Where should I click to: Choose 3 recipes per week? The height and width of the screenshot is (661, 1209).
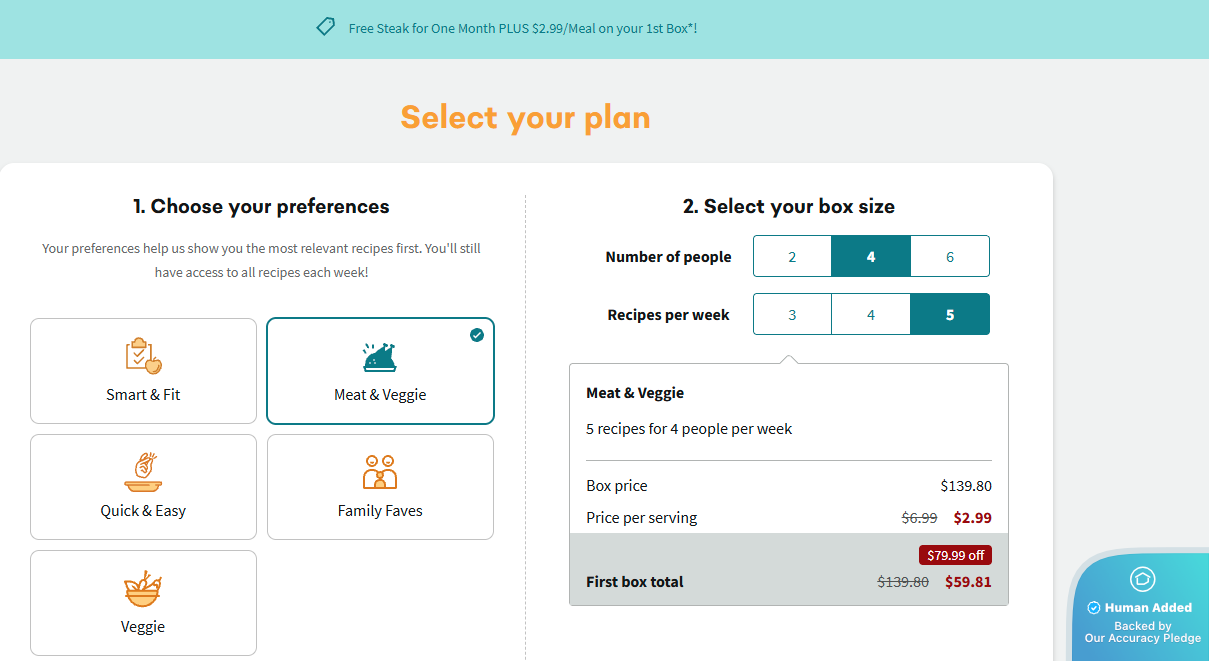[792, 314]
